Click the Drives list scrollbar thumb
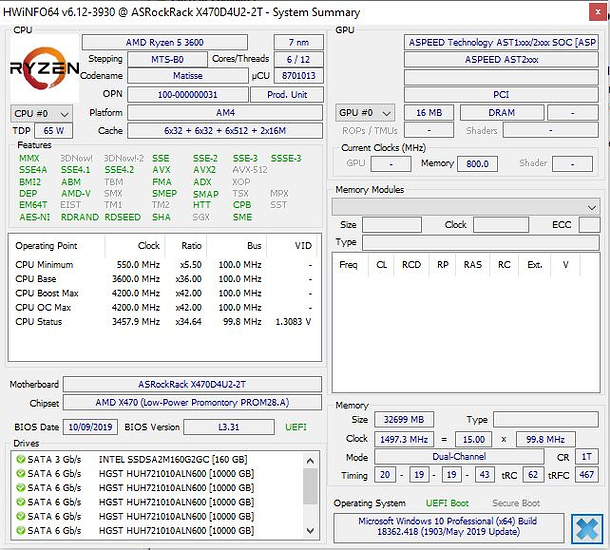The width and height of the screenshot is (610, 550). tap(310, 486)
